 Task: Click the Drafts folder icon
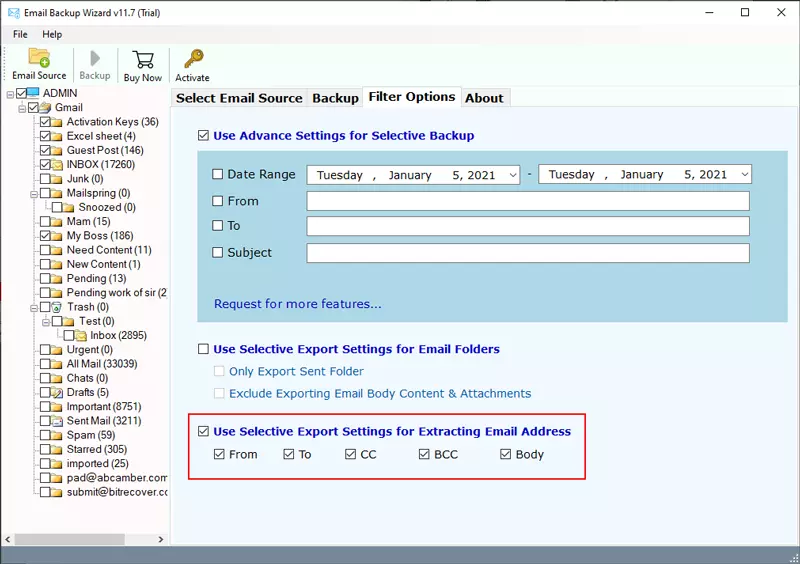57,392
